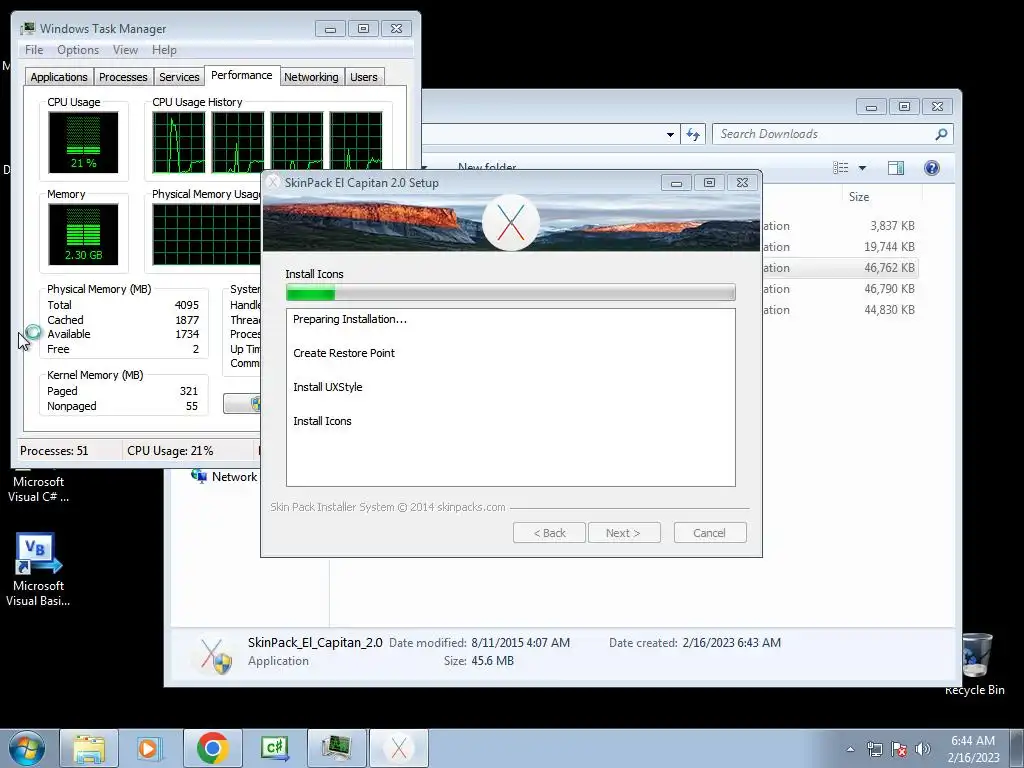Click New folder in Explorer toolbar

pos(487,168)
